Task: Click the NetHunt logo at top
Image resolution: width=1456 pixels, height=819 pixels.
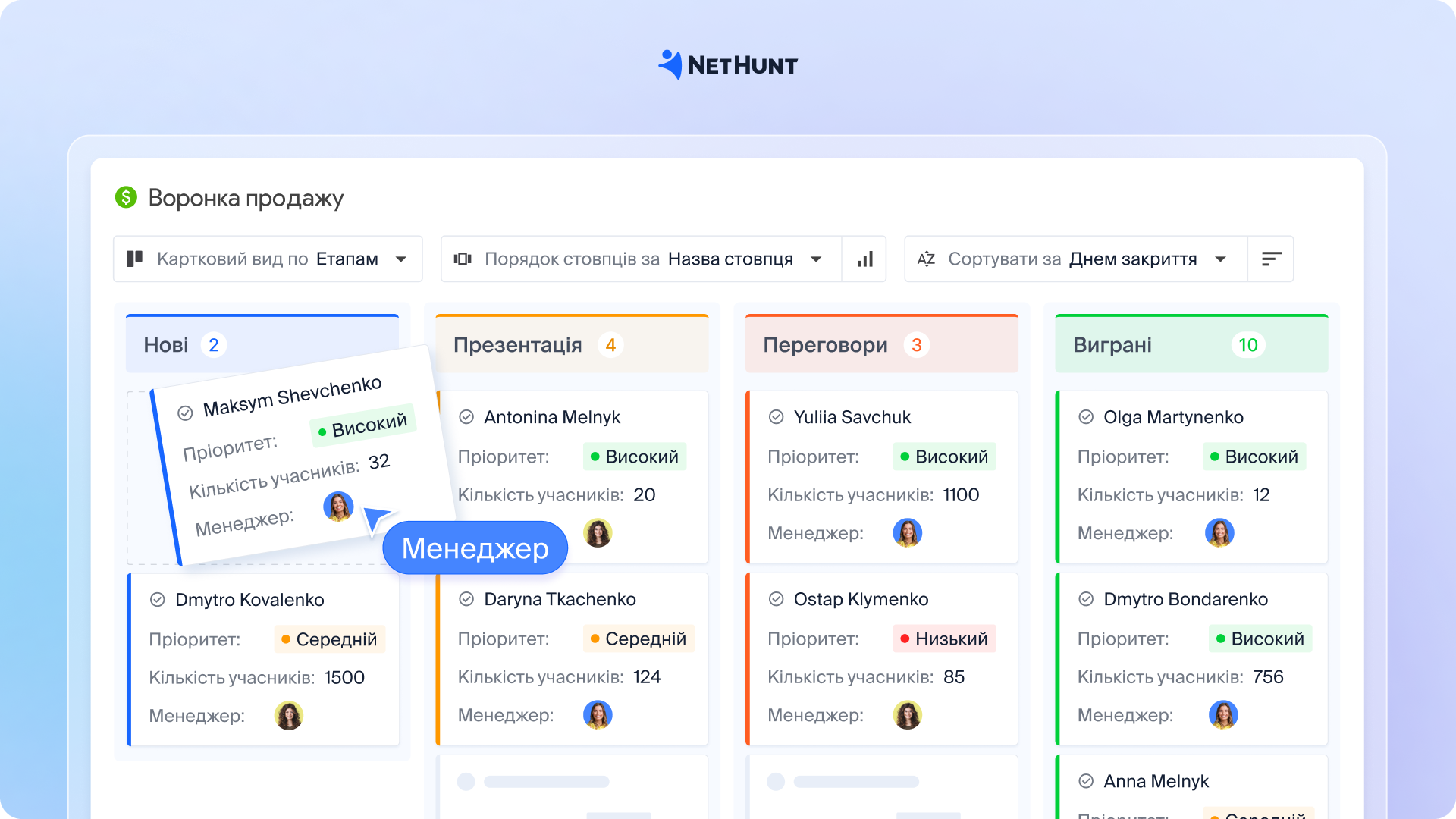Action: pyautogui.click(x=728, y=65)
